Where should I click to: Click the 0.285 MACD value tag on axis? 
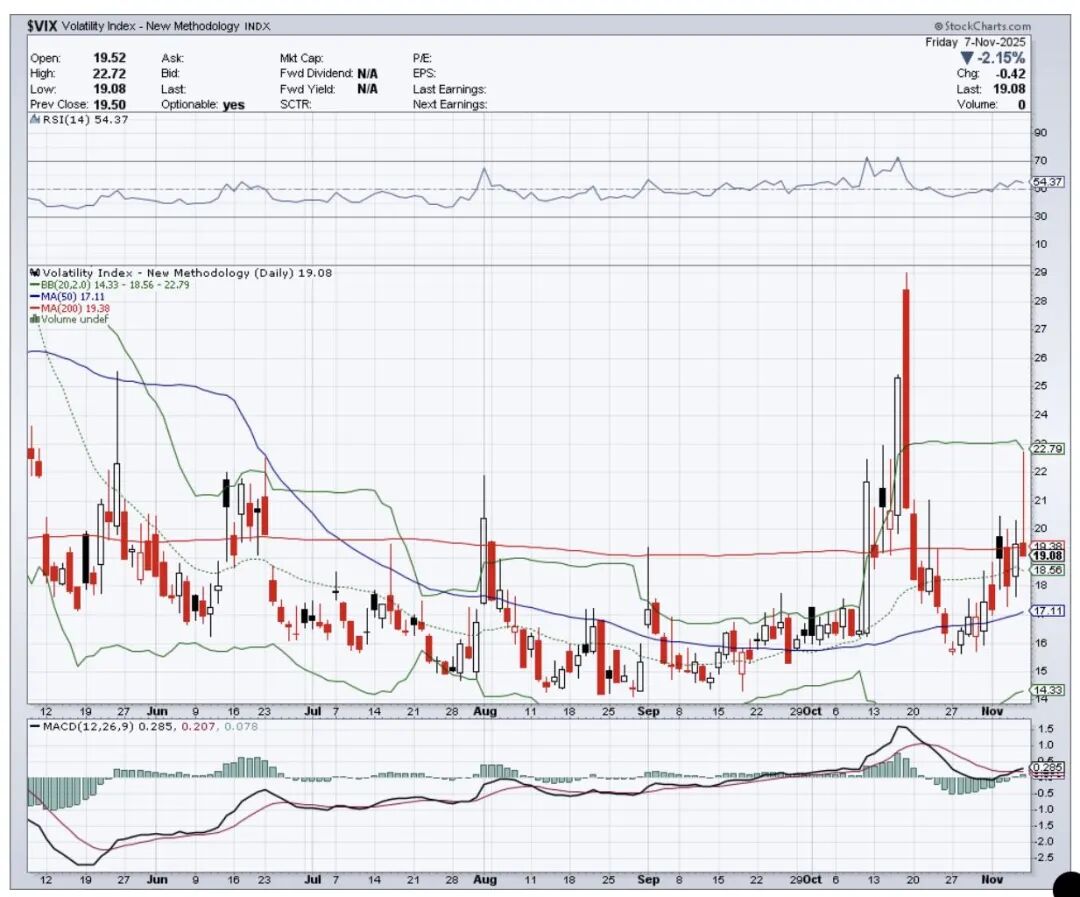pyautogui.click(x=1047, y=767)
